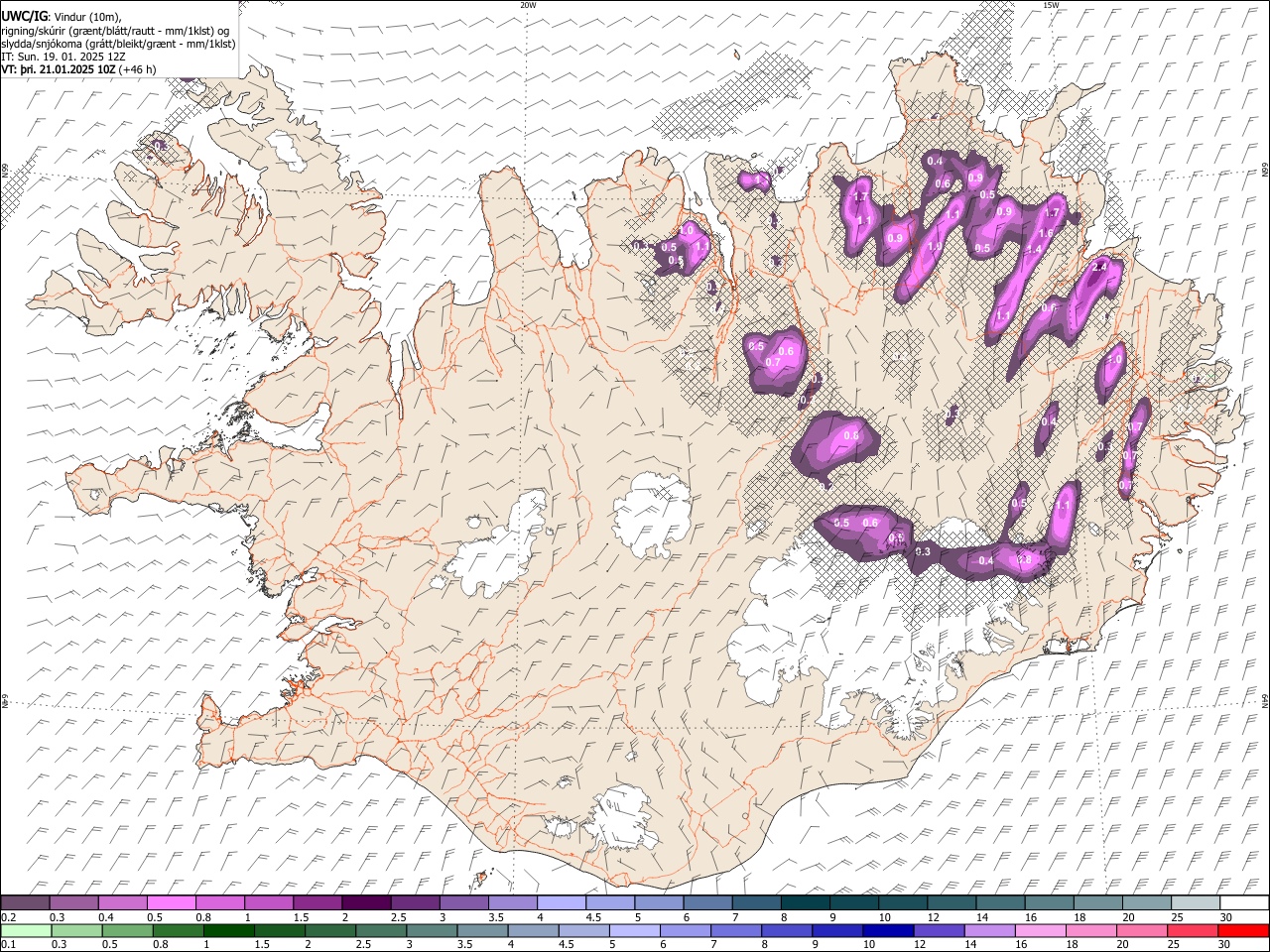Click bottom legend swatch between 1 and 1.5
1270x952 pixels.
tap(229, 930)
